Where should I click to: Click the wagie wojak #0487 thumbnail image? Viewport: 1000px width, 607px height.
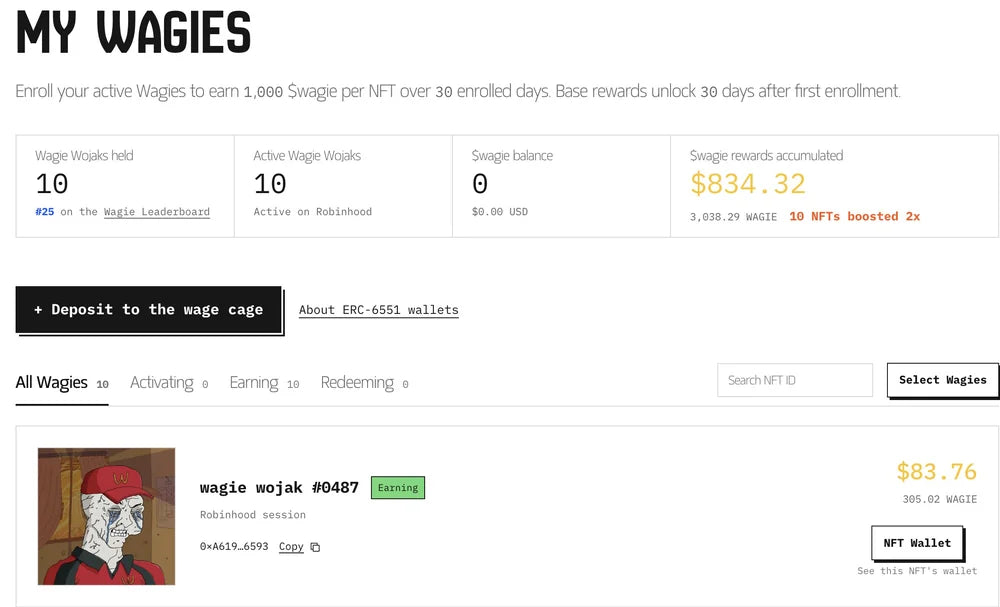(107, 516)
